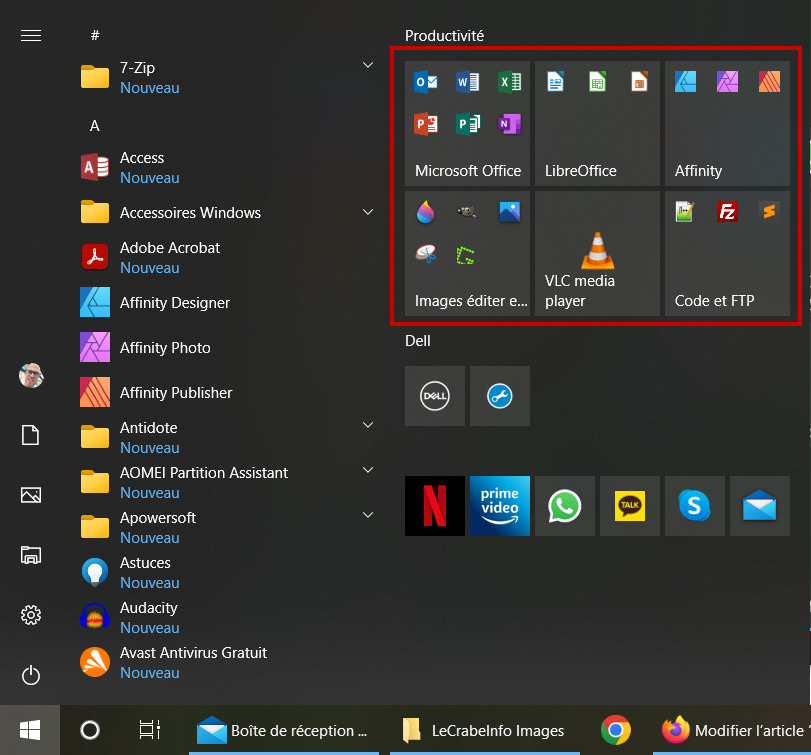
Task: Open Pictures from start sidebar
Action: click(x=31, y=495)
